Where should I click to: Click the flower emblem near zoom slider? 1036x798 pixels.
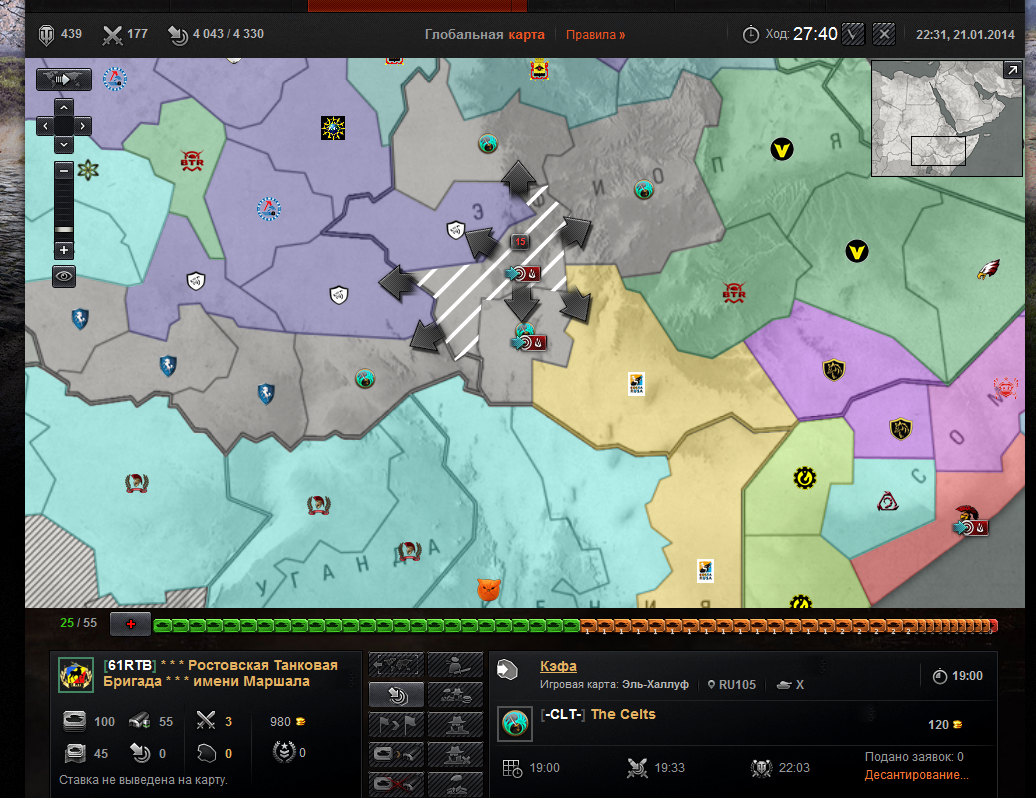(x=88, y=170)
